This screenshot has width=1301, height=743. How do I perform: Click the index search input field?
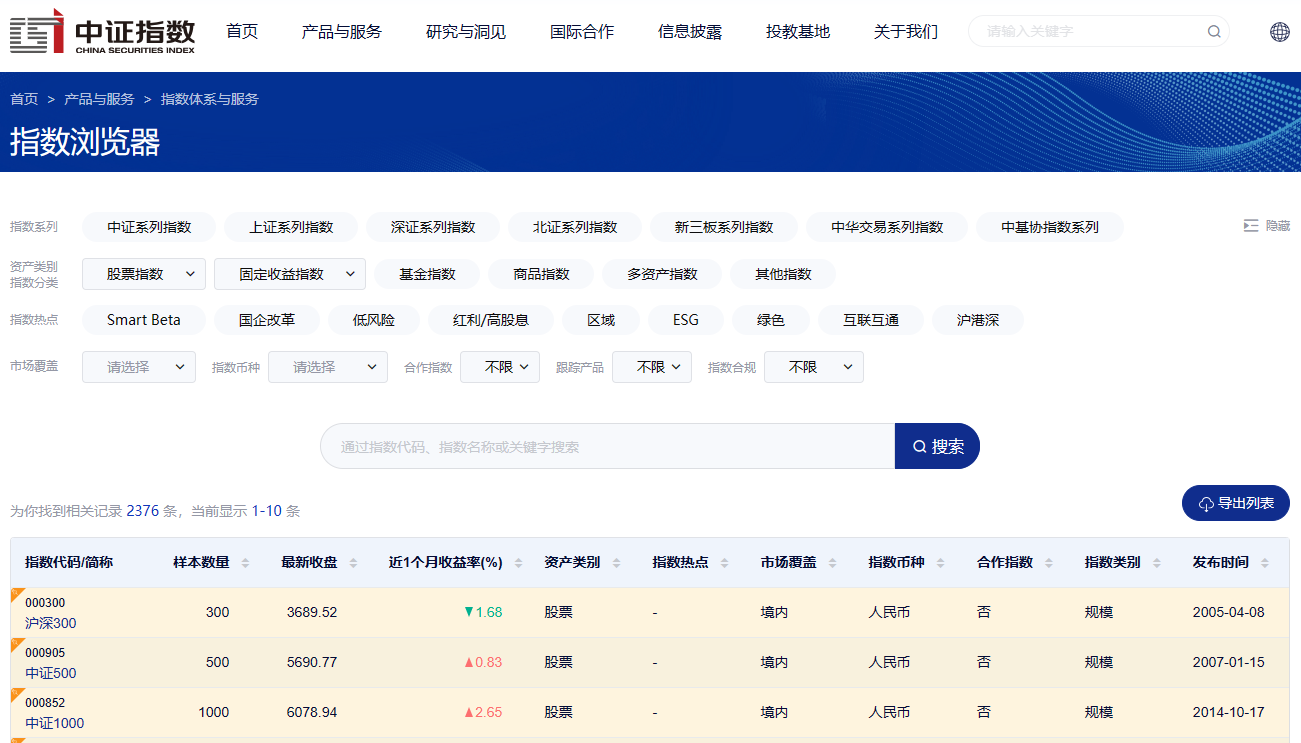[x=600, y=445]
